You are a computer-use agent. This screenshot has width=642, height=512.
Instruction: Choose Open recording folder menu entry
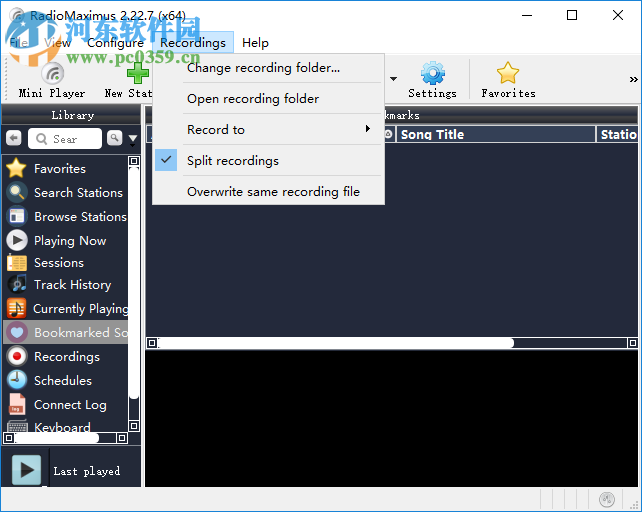click(x=269, y=99)
